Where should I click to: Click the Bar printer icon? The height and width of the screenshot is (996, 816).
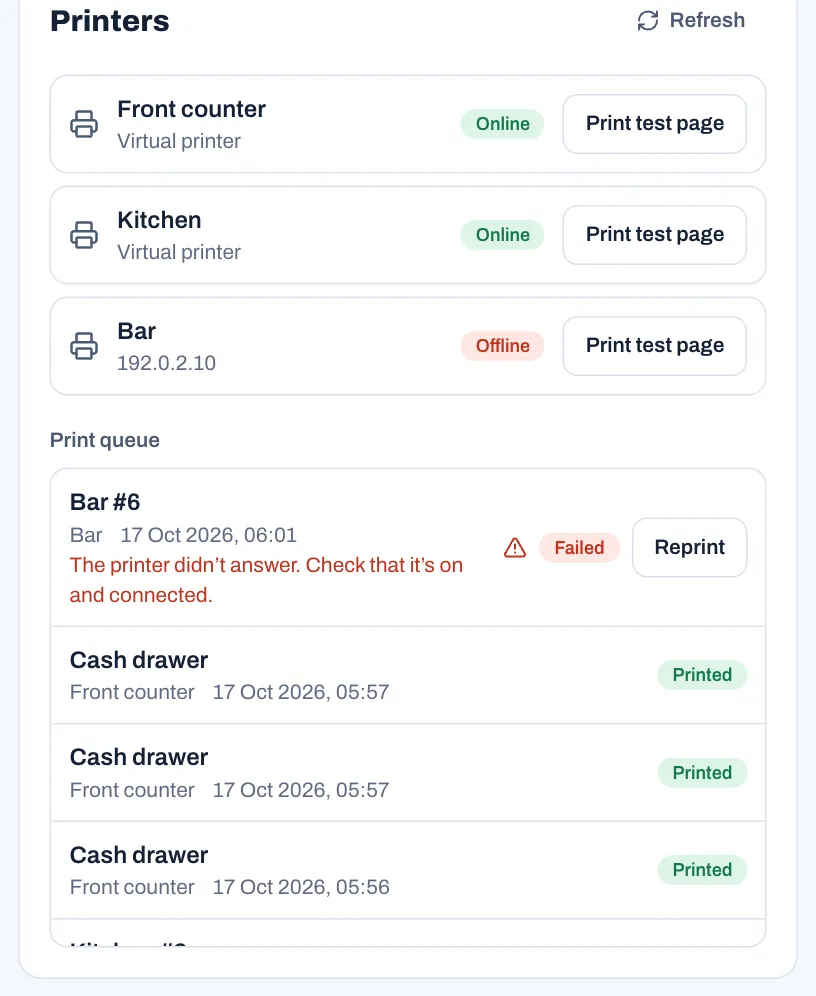click(84, 346)
